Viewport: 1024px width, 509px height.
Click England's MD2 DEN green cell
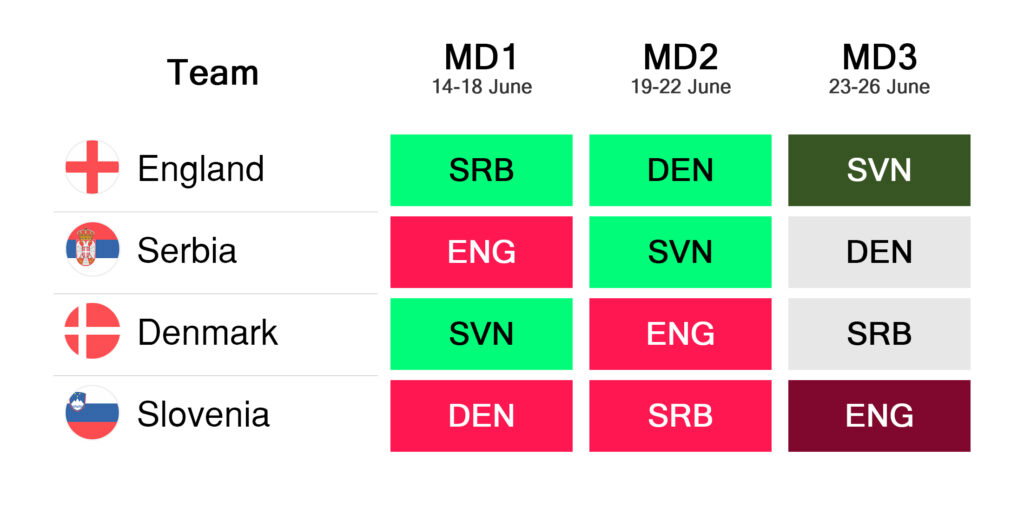[x=680, y=170]
